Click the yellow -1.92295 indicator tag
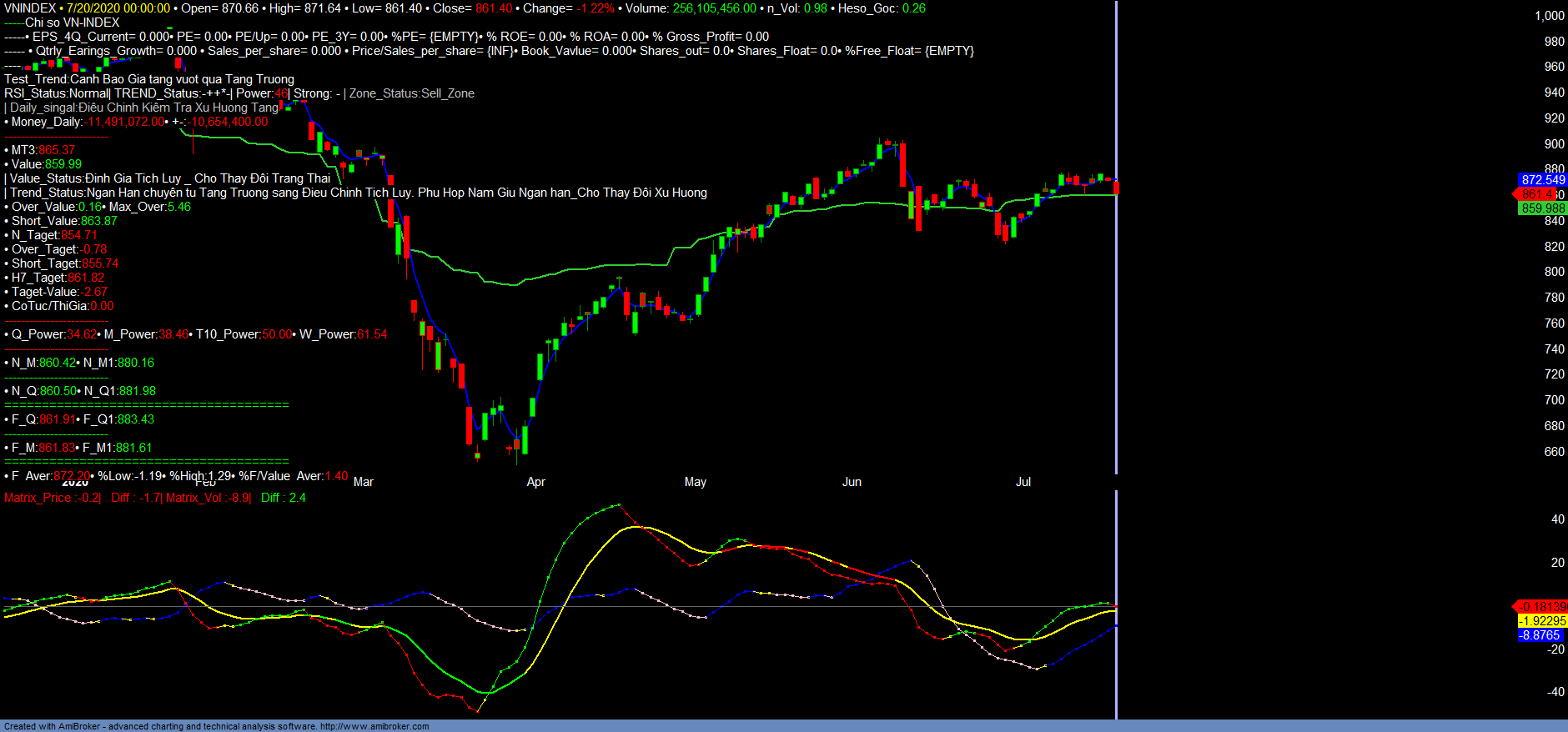The width and height of the screenshot is (1568, 732). [x=1542, y=621]
